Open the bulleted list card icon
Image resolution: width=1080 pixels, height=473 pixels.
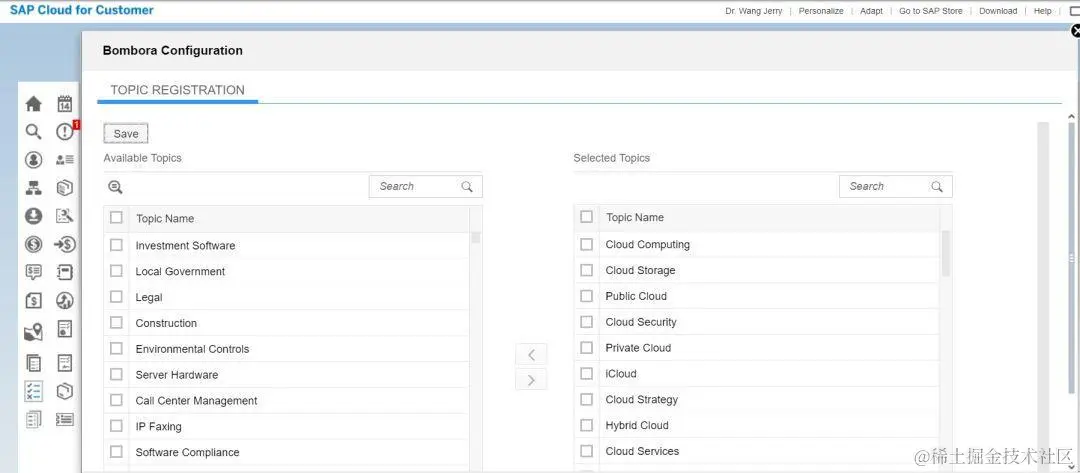click(x=65, y=419)
